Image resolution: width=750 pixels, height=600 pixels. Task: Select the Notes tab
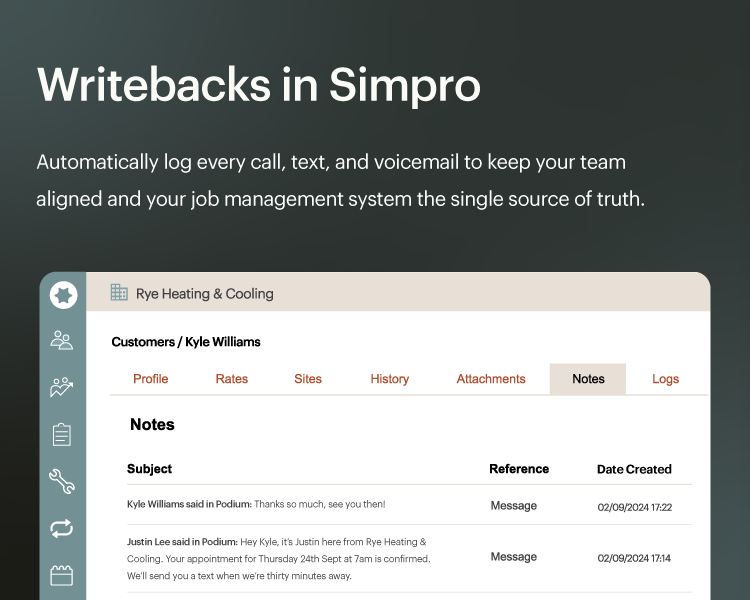(x=588, y=379)
